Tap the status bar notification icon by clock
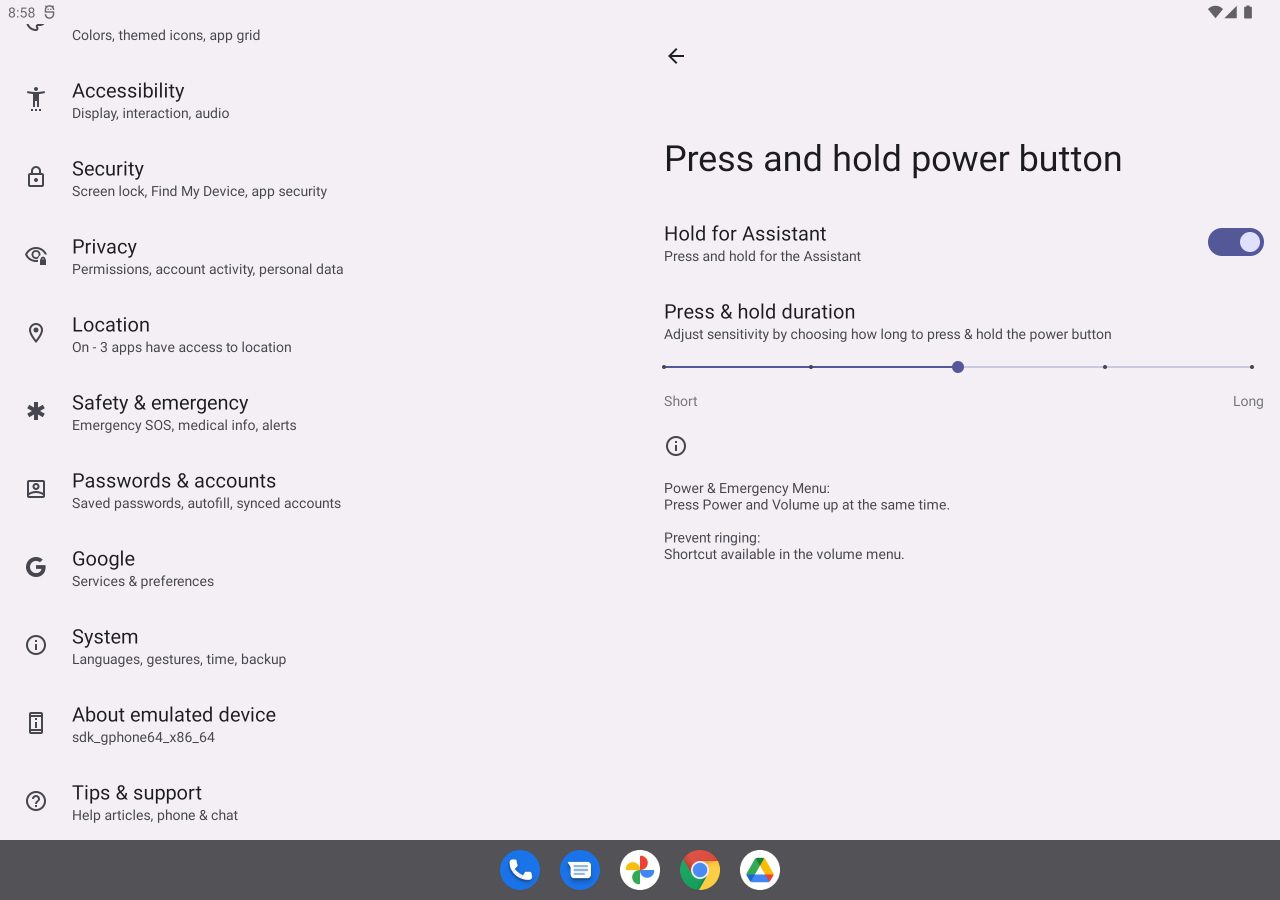 tap(50, 13)
